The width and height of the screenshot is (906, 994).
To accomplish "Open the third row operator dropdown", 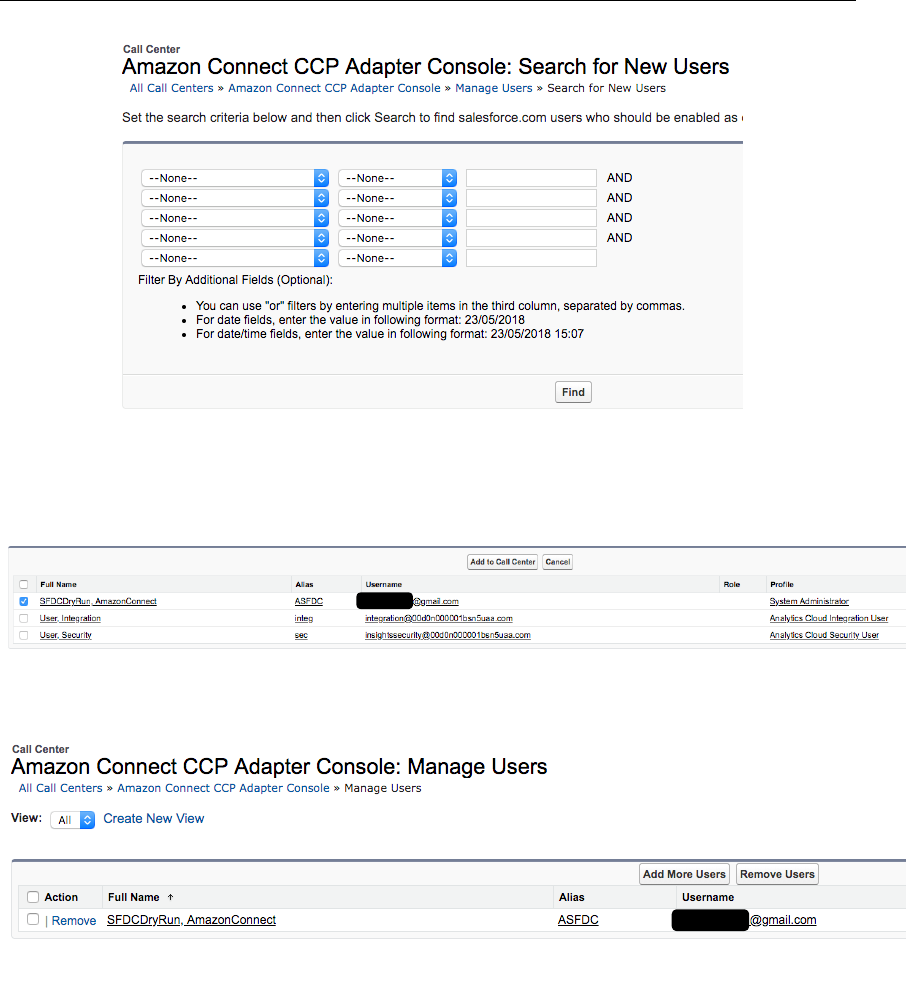I will pos(398,218).
